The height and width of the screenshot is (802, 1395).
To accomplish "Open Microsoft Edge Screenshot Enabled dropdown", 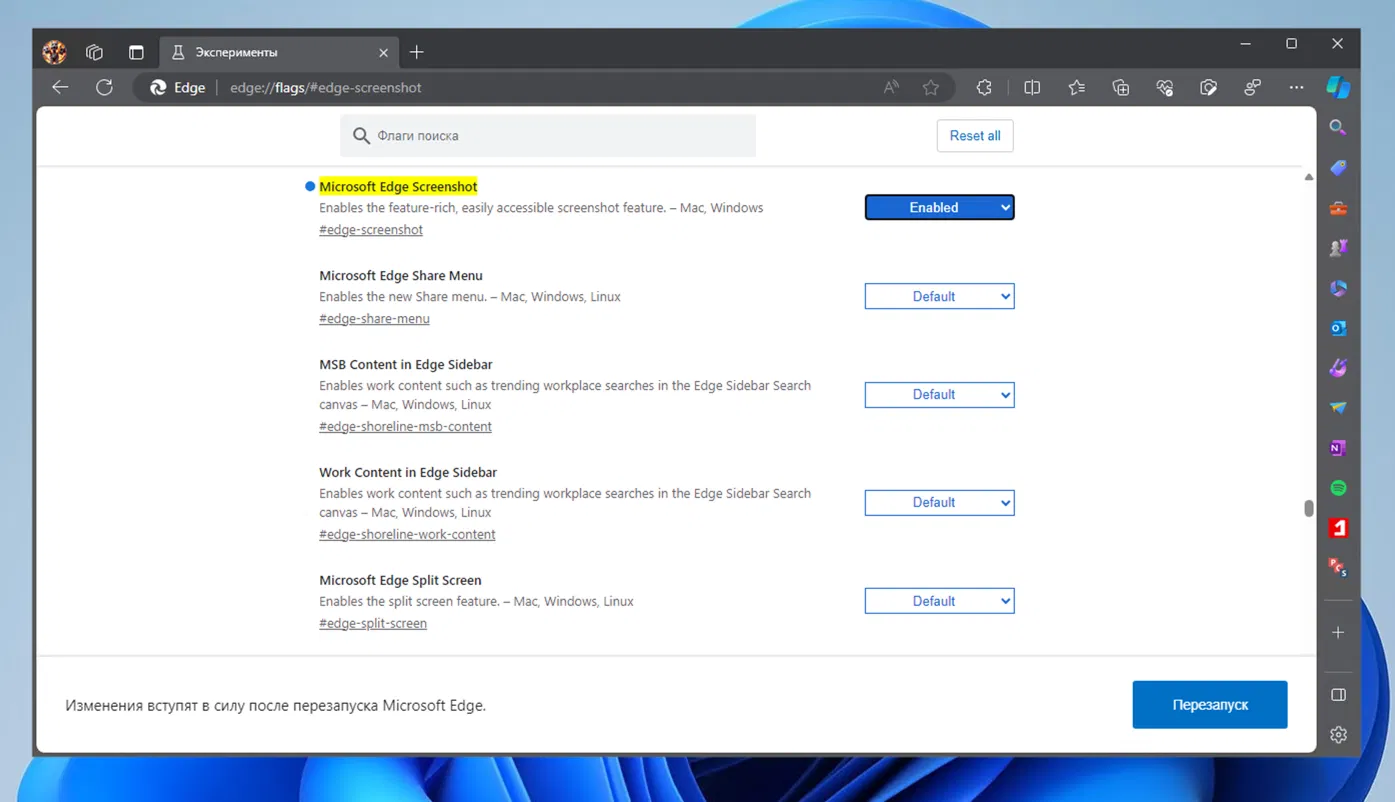I will (x=939, y=207).
